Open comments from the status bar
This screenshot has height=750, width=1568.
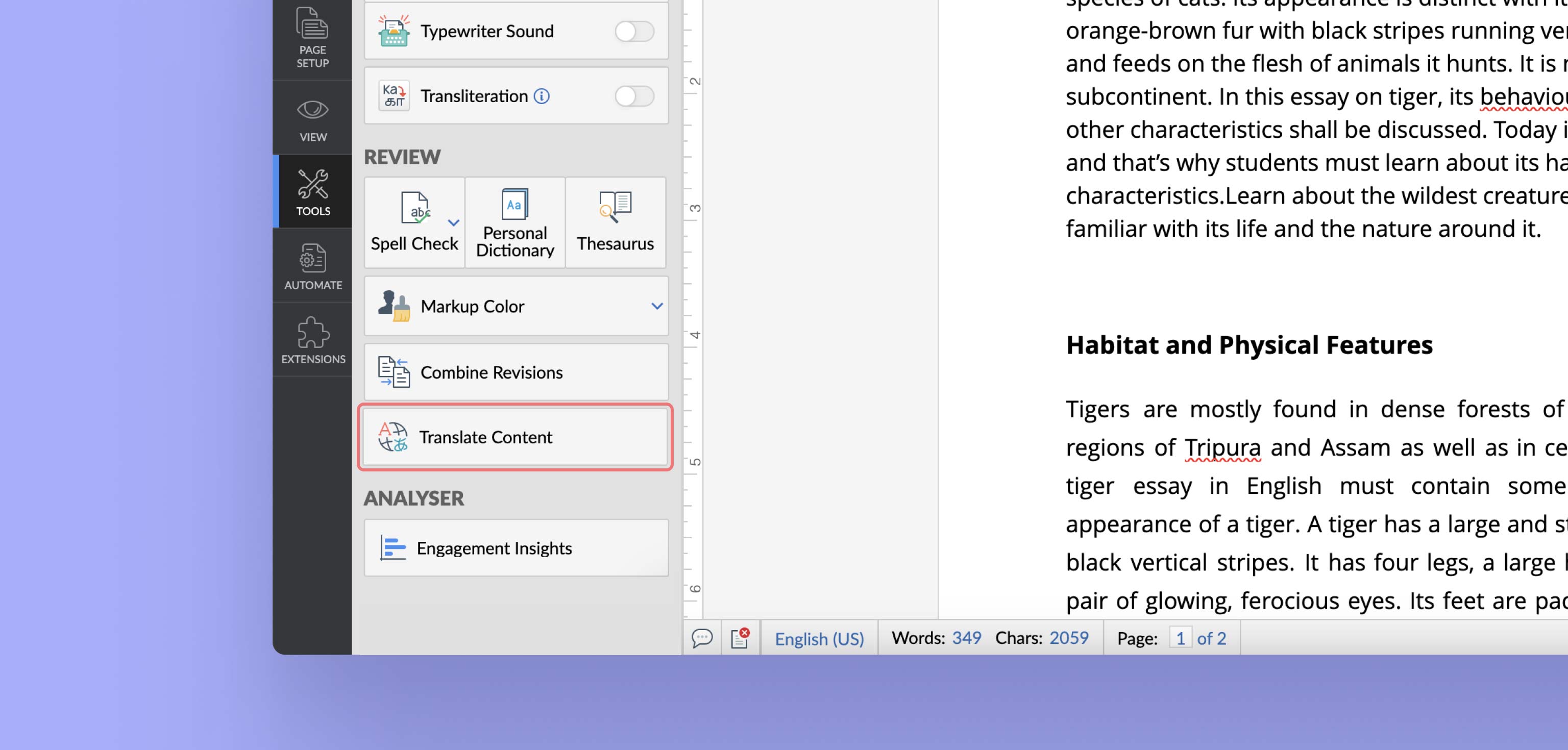[x=702, y=638]
